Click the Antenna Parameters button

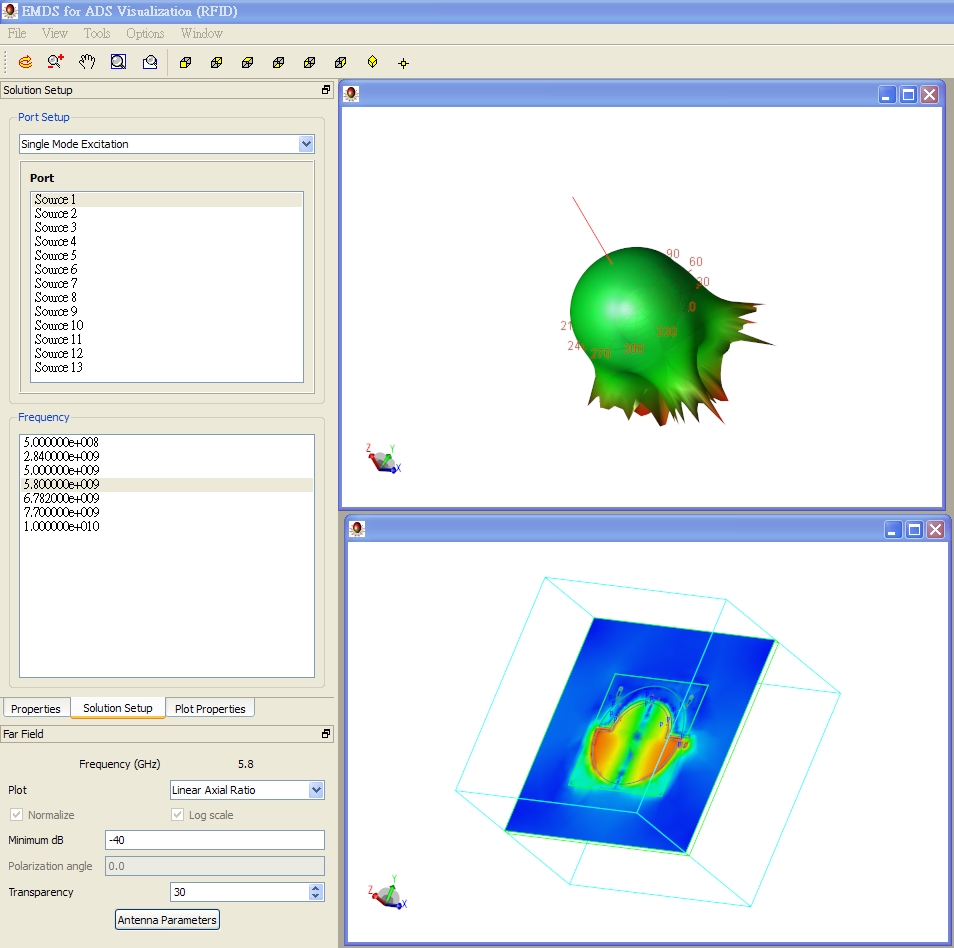pyautogui.click(x=167, y=920)
